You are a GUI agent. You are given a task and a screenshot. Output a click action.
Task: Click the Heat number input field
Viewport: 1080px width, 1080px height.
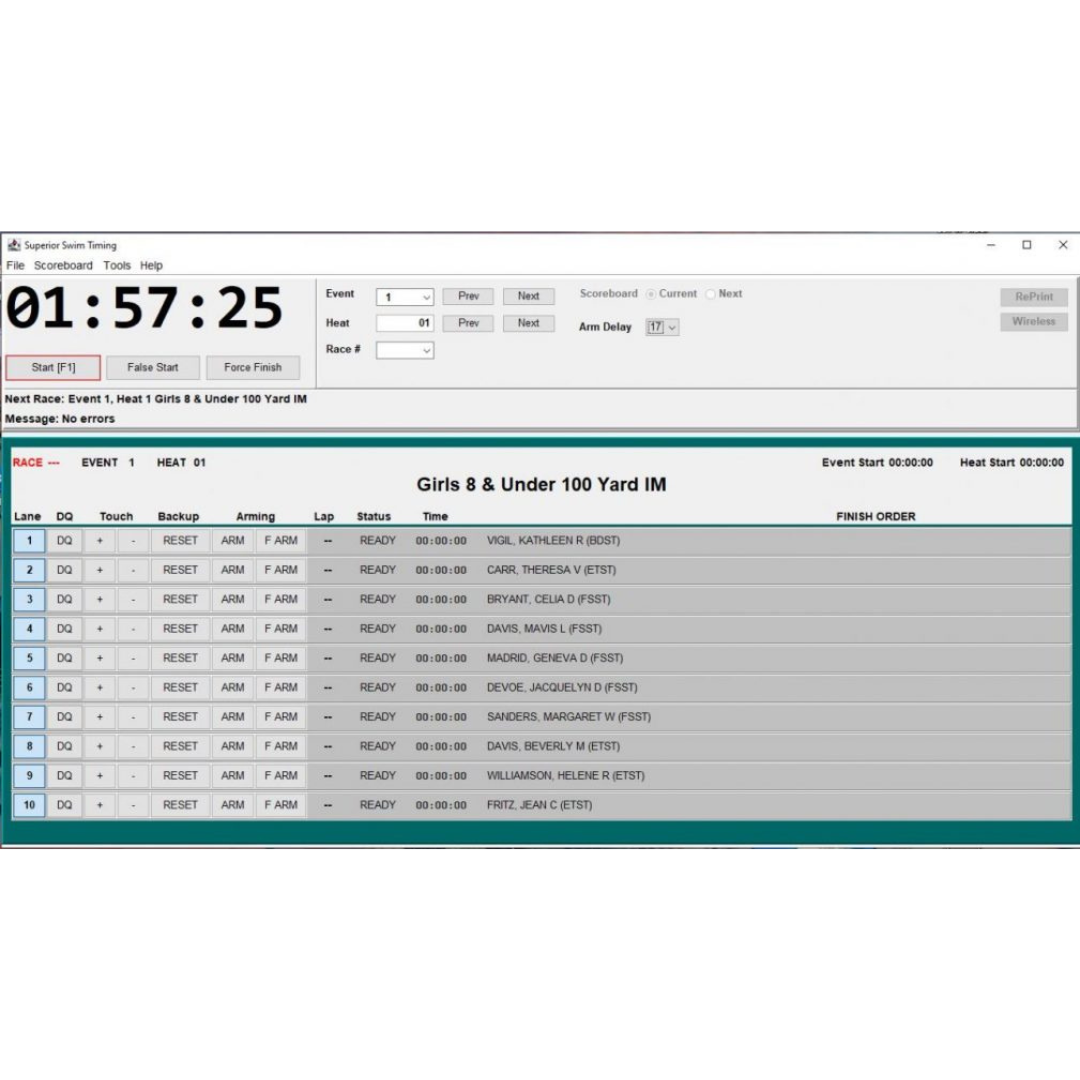(405, 322)
